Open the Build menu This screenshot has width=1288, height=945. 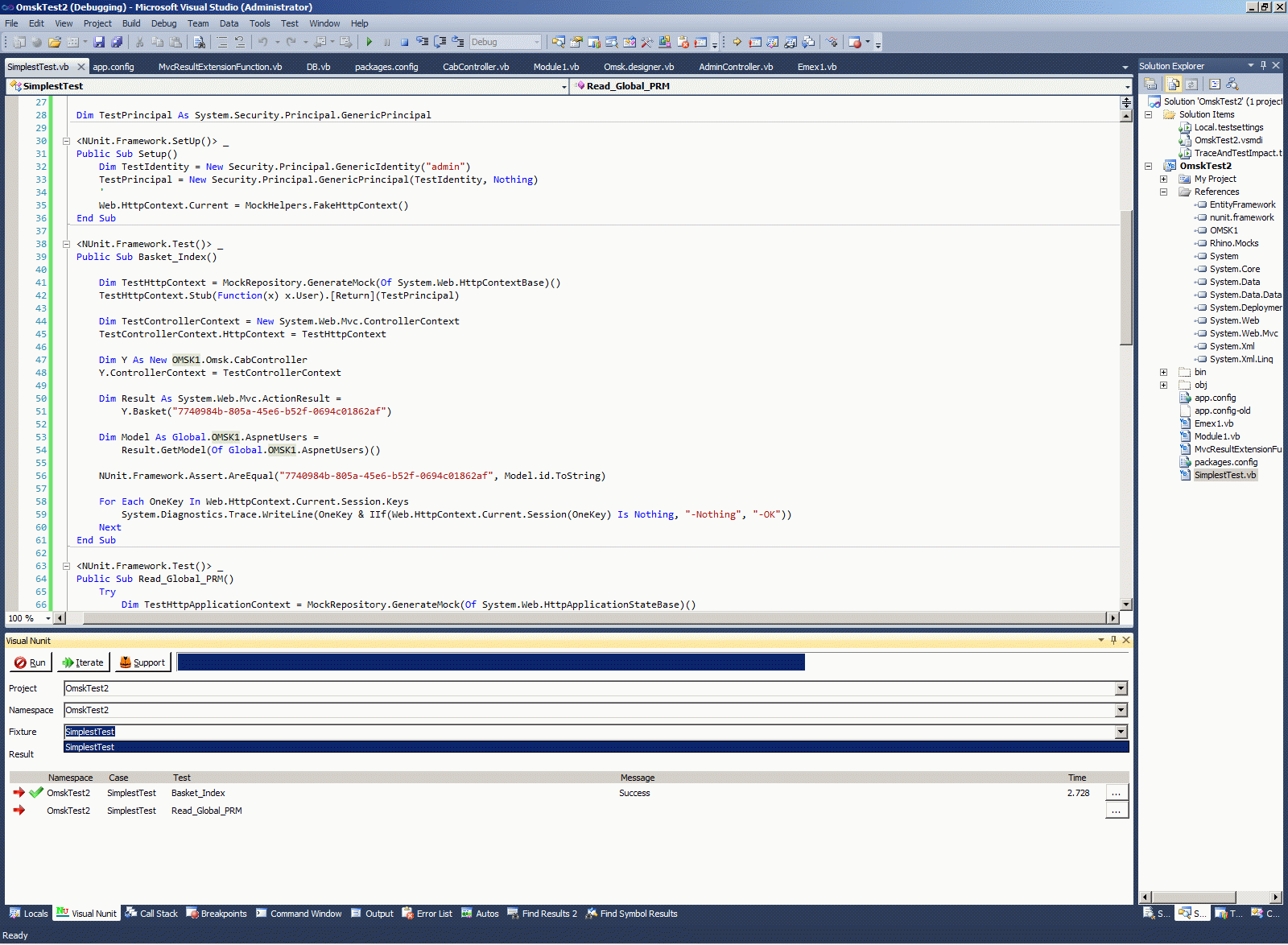131,23
